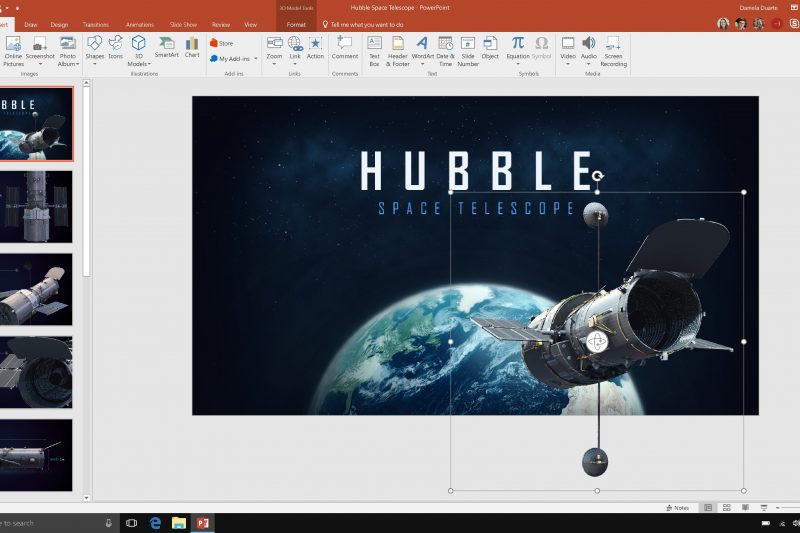Open Header & Footer settings
The image size is (800, 533).
397,52
